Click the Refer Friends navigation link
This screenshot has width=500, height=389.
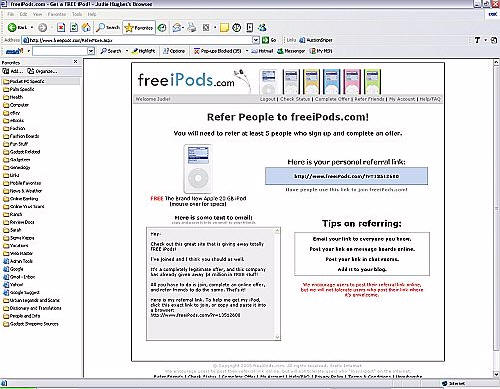369,99
